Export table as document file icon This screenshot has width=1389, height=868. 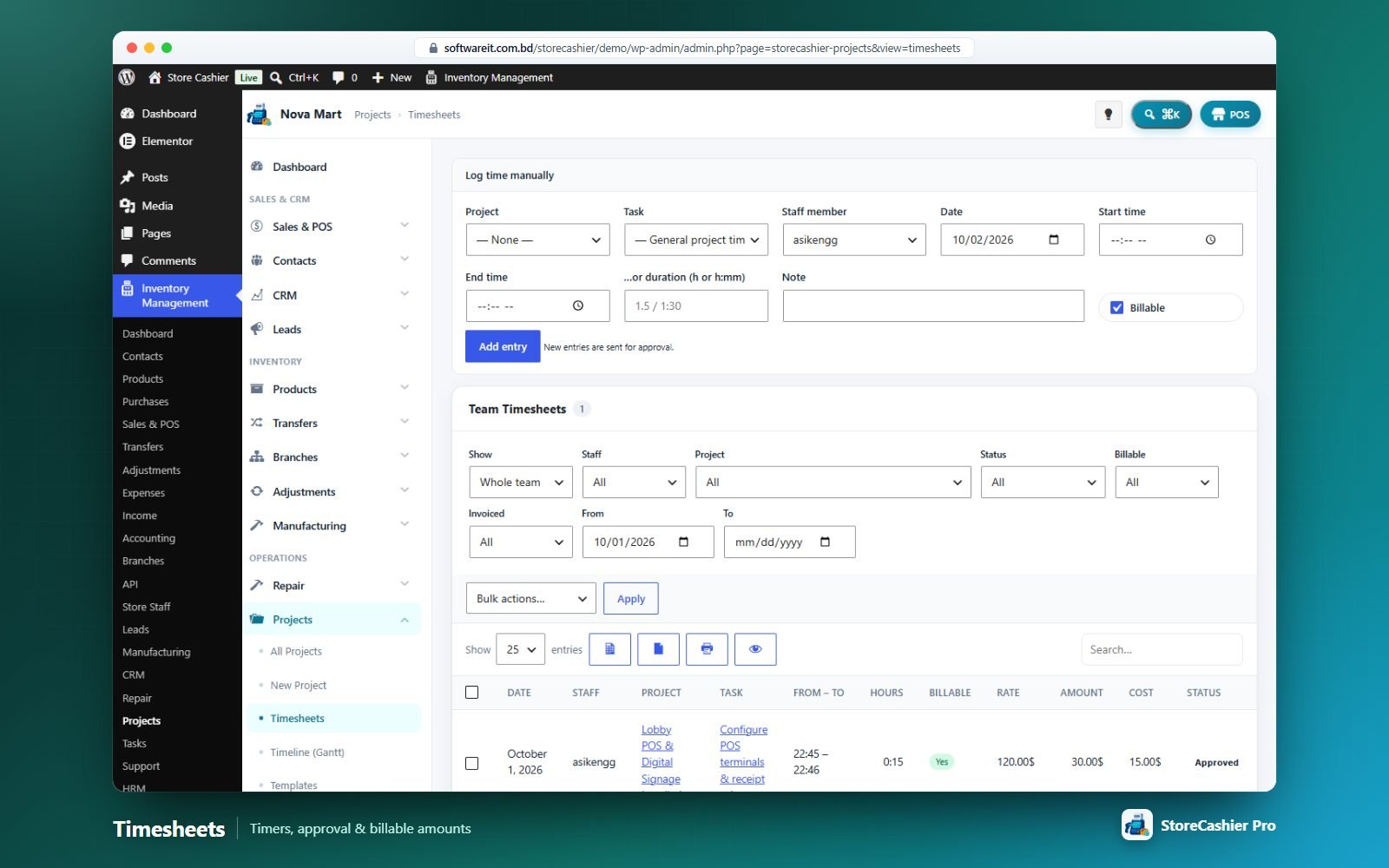pos(659,649)
